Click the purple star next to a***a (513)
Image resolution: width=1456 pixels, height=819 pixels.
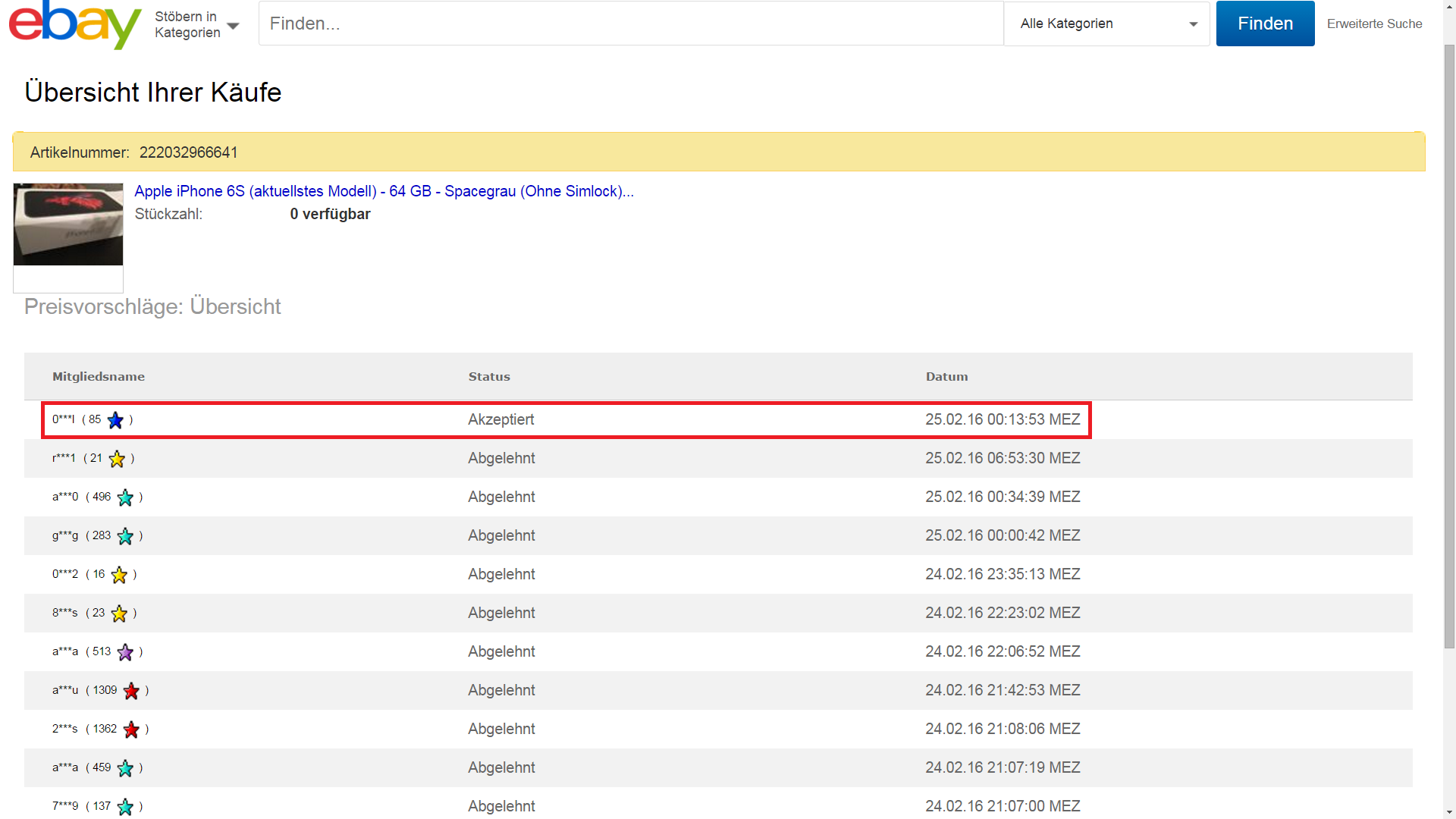125,652
